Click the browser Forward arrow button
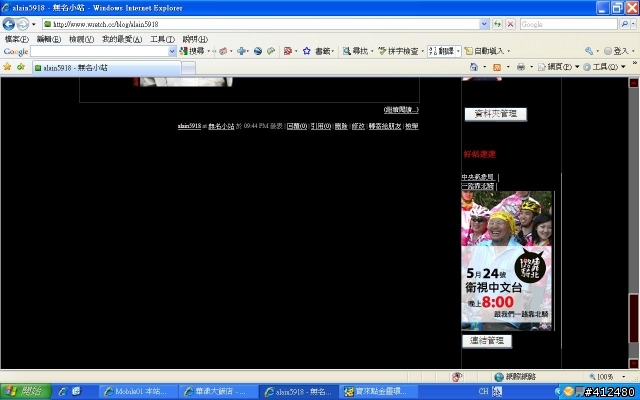The image size is (640, 400). 23,24
